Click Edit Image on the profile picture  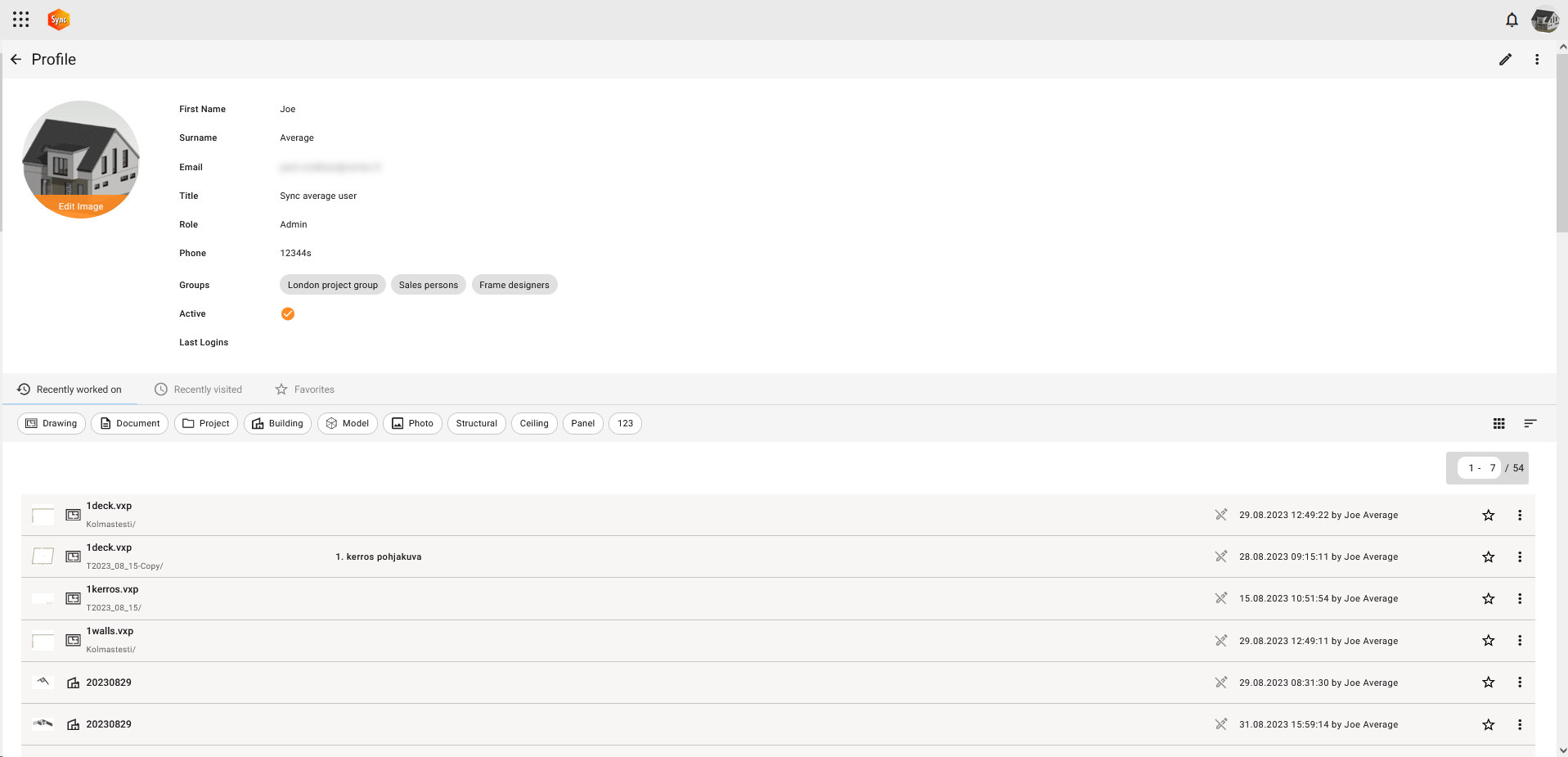81,206
